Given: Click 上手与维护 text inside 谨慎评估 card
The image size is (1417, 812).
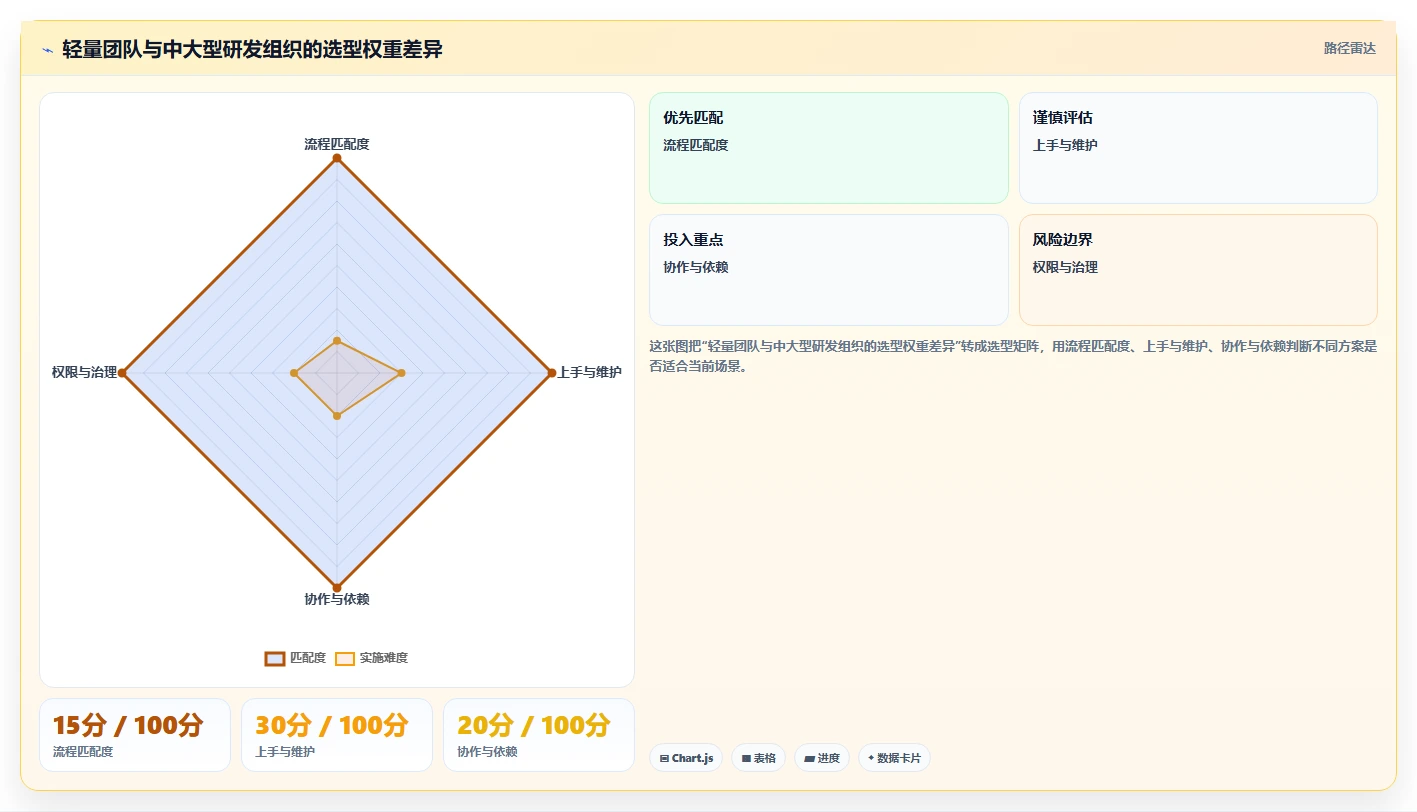Looking at the screenshot, I should pos(1065,145).
